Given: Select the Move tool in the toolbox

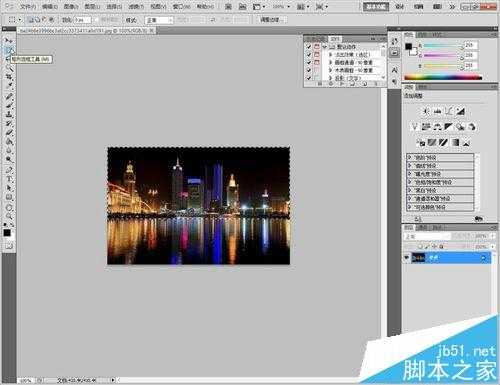Looking at the screenshot, I should pos(8,41).
